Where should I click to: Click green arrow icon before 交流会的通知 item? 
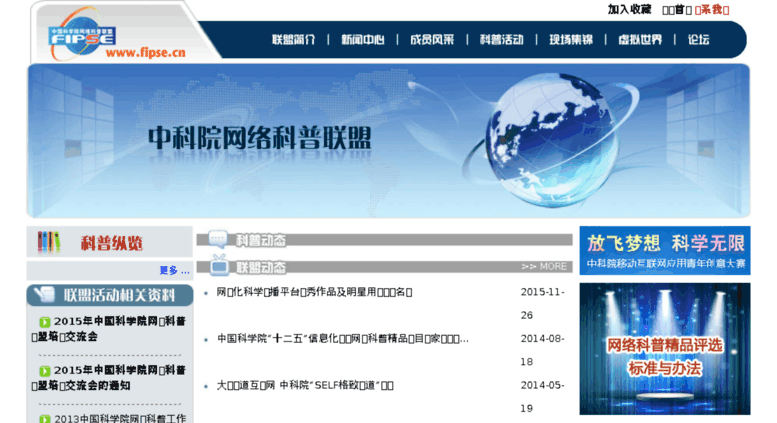45,371
